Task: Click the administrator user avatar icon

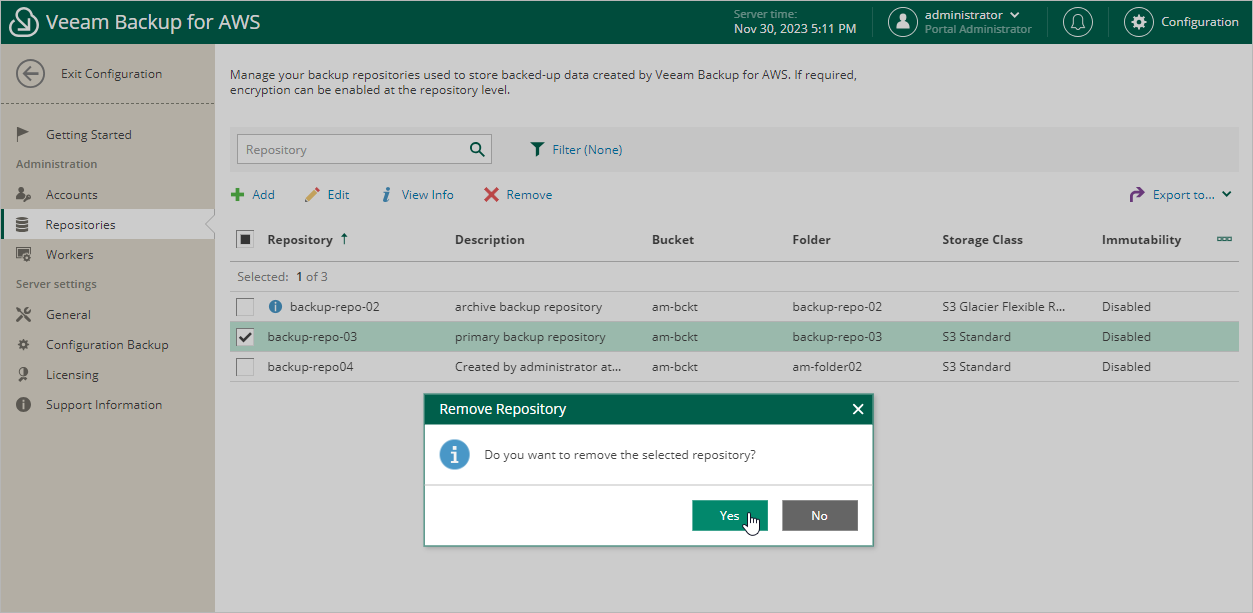Action: tap(903, 22)
